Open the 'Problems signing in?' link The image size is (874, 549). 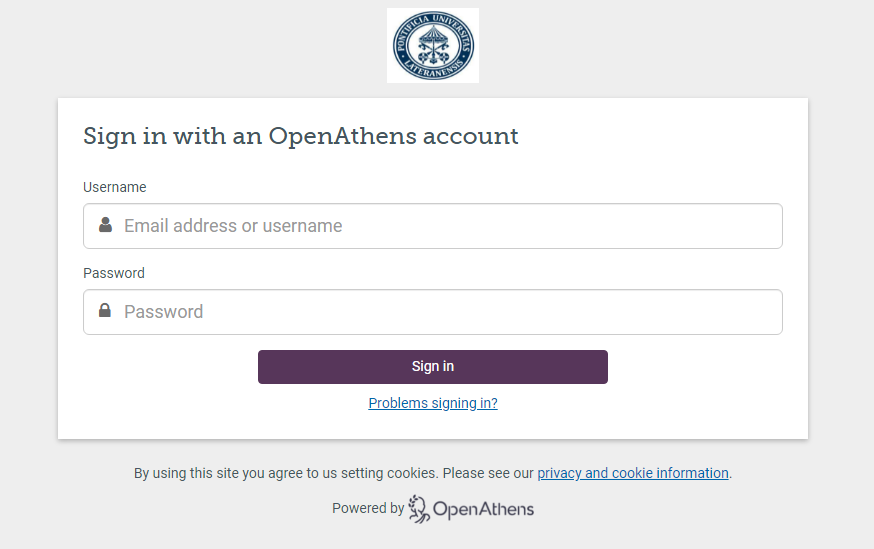pyautogui.click(x=433, y=403)
